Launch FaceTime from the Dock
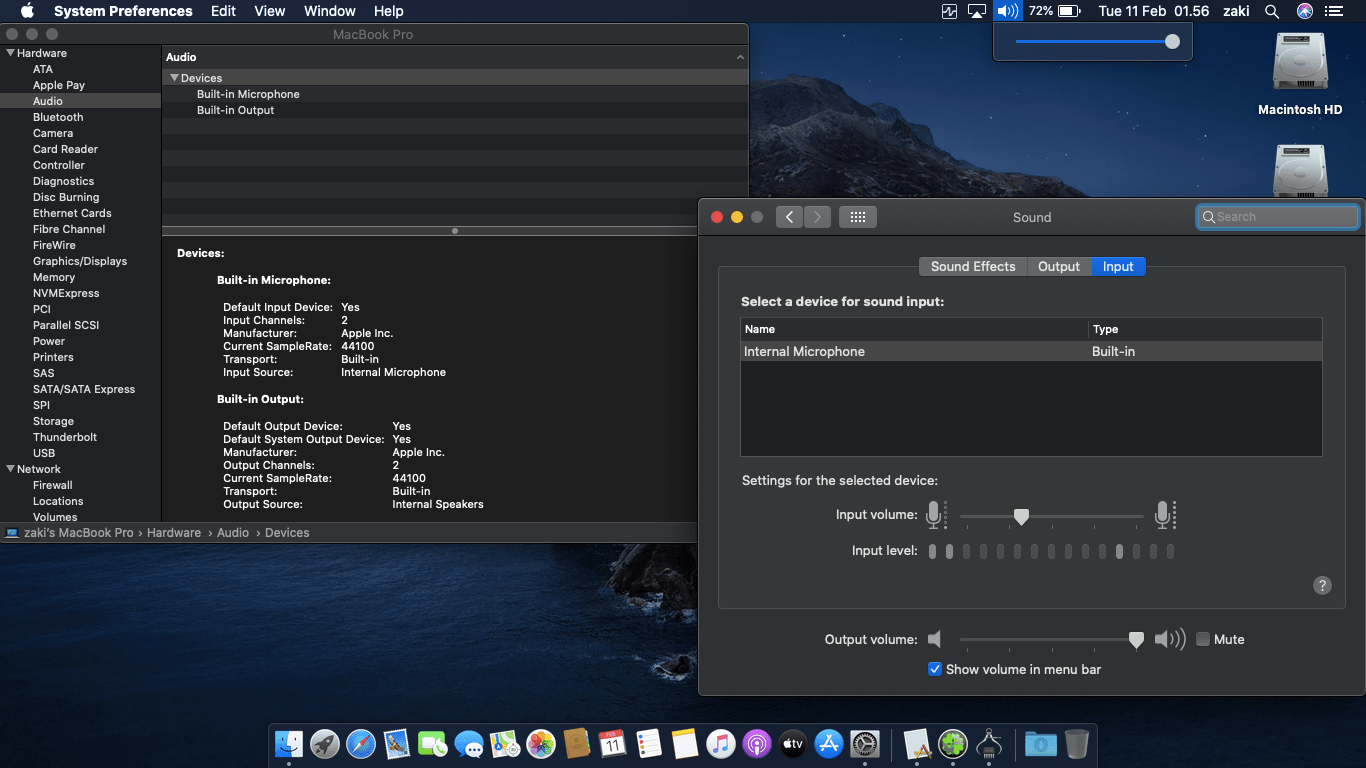 click(433, 744)
